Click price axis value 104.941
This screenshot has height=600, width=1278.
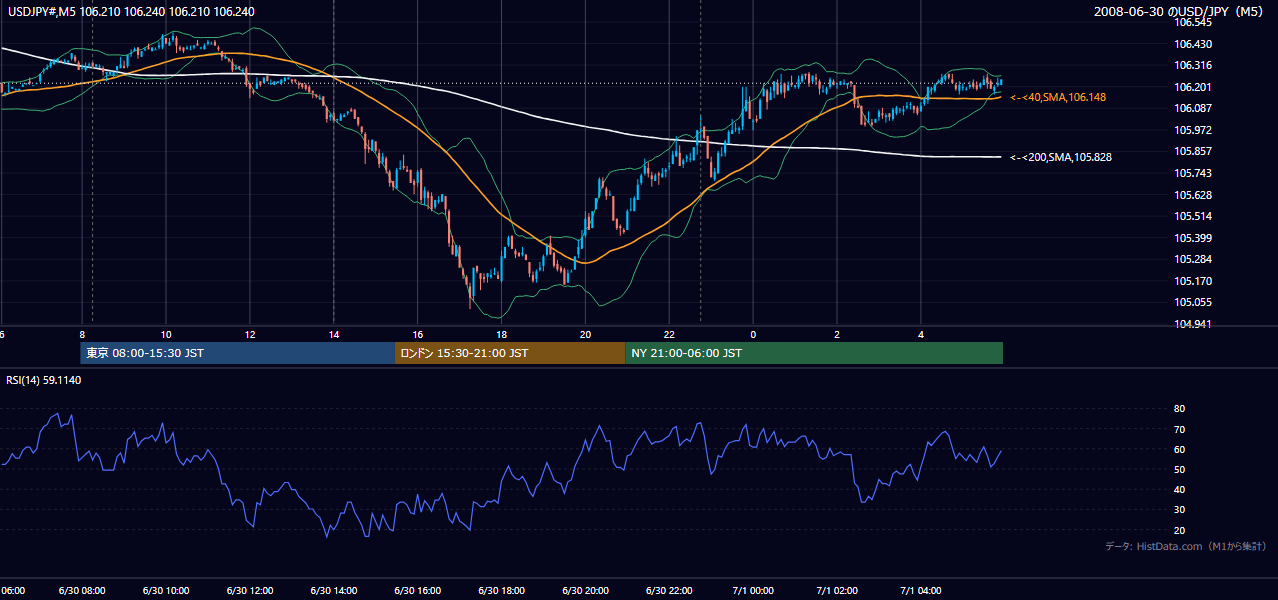point(1192,324)
